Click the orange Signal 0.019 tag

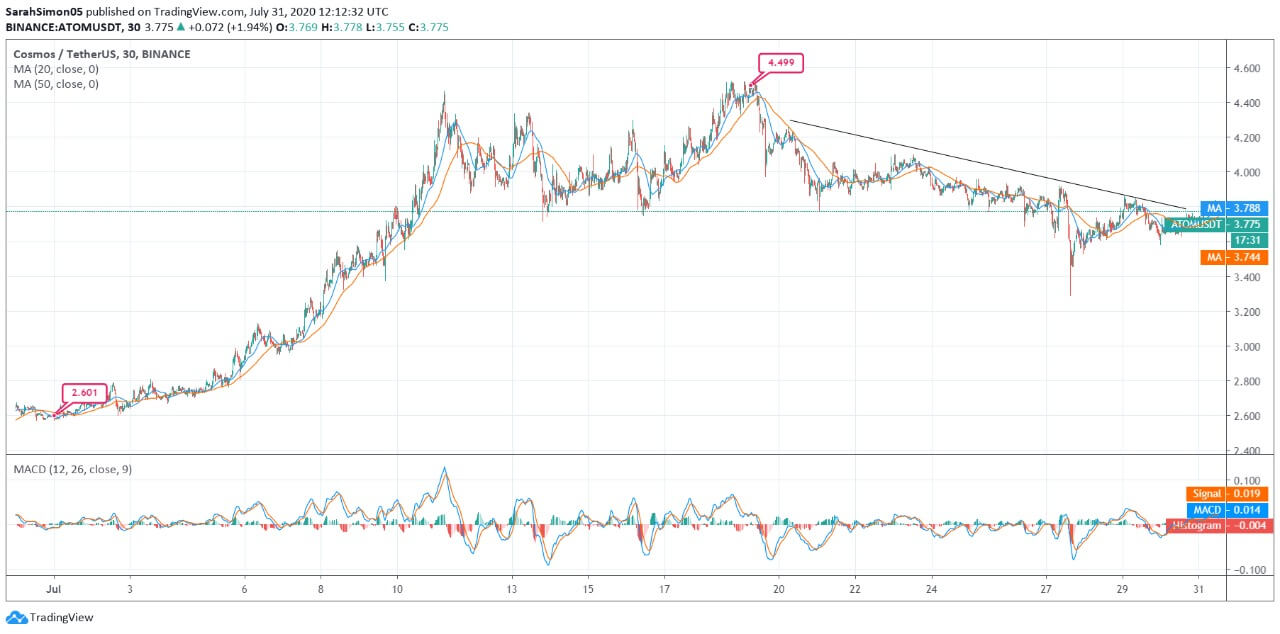1227,494
